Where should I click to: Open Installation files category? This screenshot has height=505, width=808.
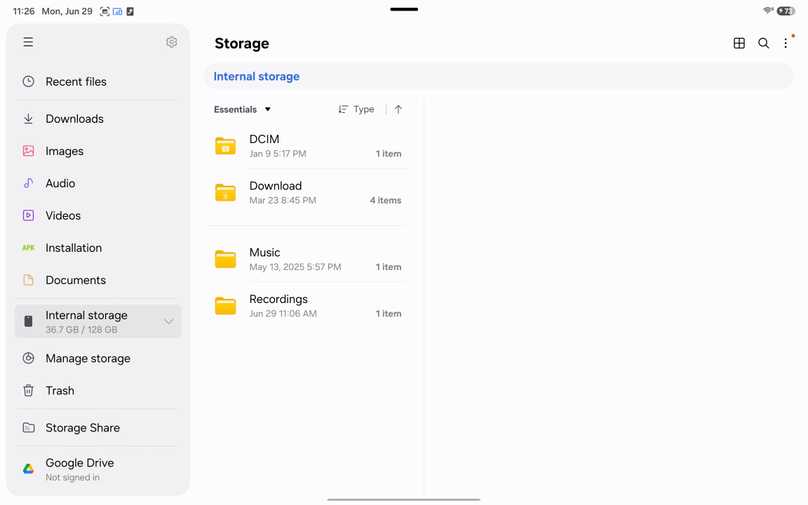pyautogui.click(x=98, y=248)
